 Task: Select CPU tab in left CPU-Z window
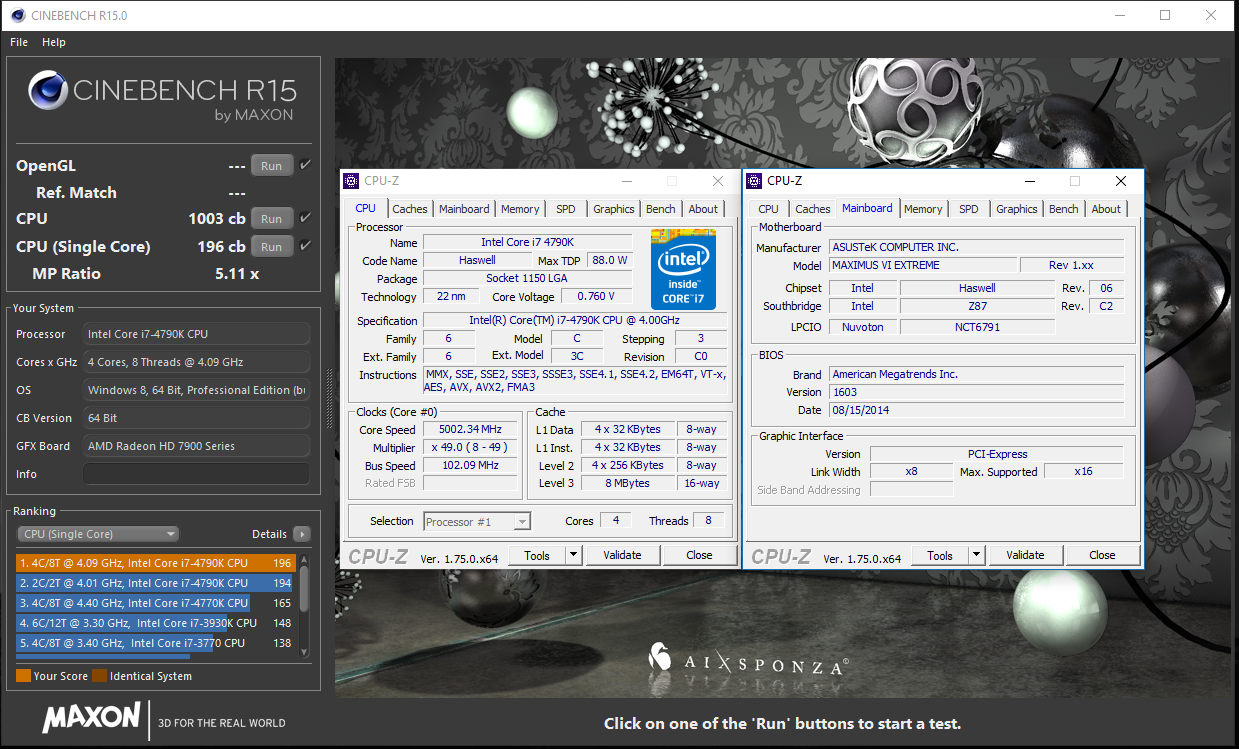(x=366, y=208)
